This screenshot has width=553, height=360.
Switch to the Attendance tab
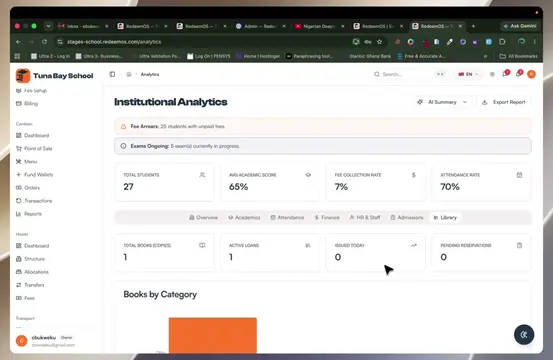287,218
